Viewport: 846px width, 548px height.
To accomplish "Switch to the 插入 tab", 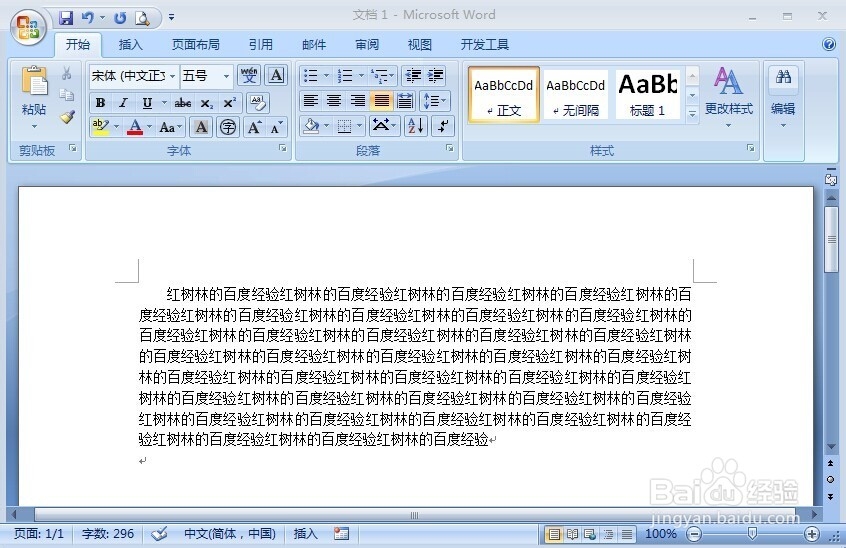I will 131,45.
